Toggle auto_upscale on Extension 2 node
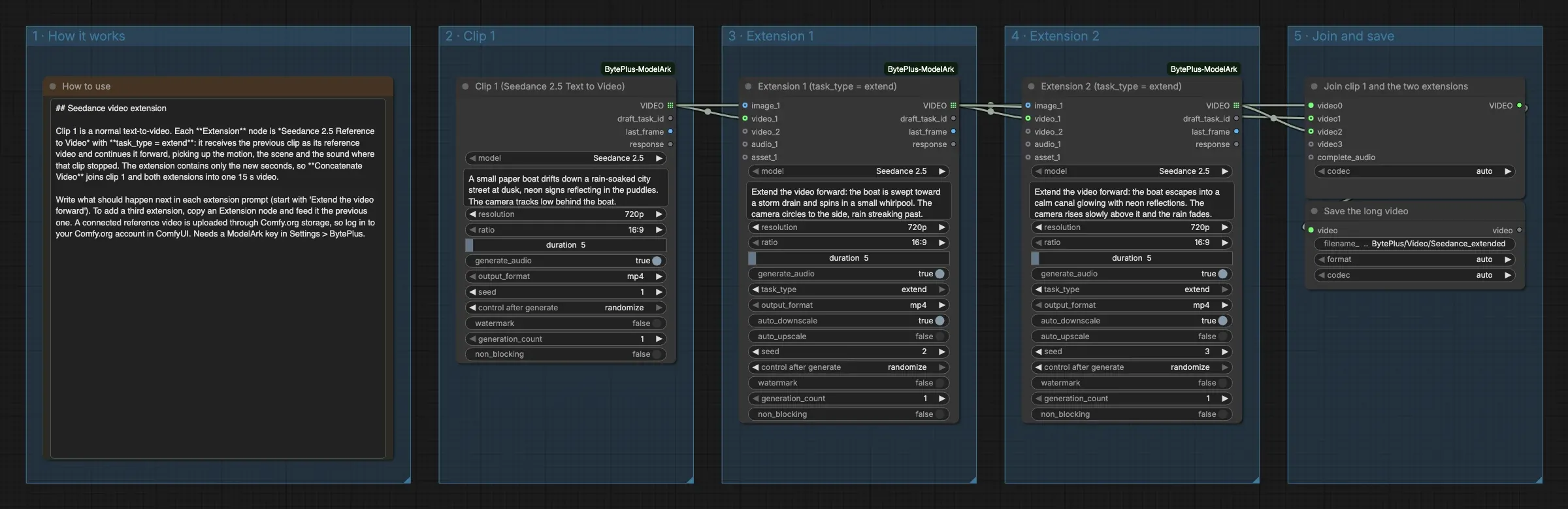The height and width of the screenshot is (509, 1568). [x=1132, y=337]
